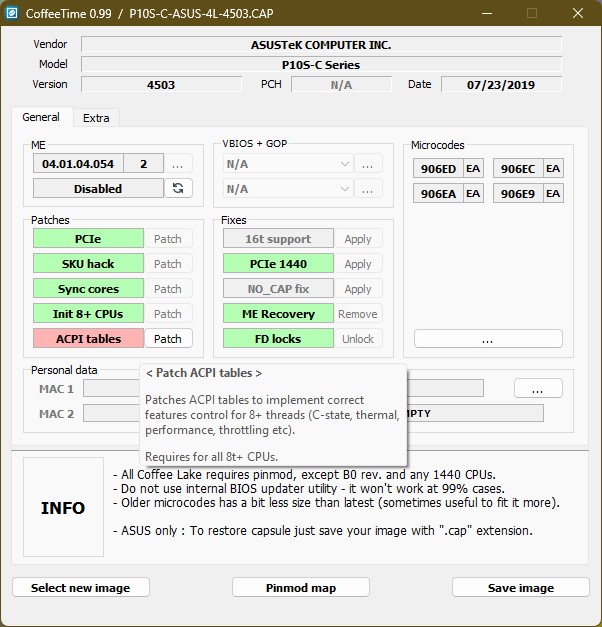Click the Vendor ASUSTeK COMPUTER INC. field

coord(322,44)
